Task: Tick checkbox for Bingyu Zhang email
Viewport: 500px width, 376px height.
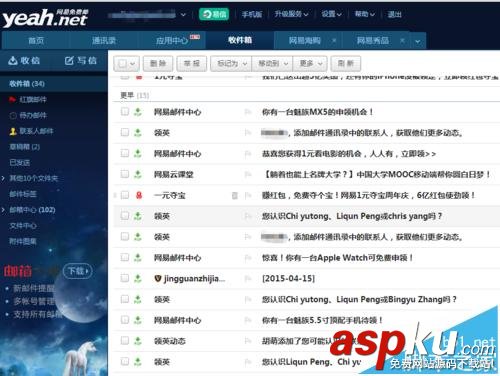Action: (x=125, y=299)
